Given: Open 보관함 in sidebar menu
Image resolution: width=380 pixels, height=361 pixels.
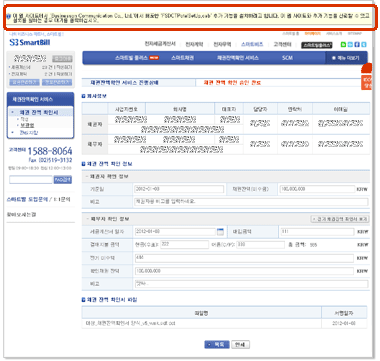Looking at the screenshot, I should coord(27,125).
